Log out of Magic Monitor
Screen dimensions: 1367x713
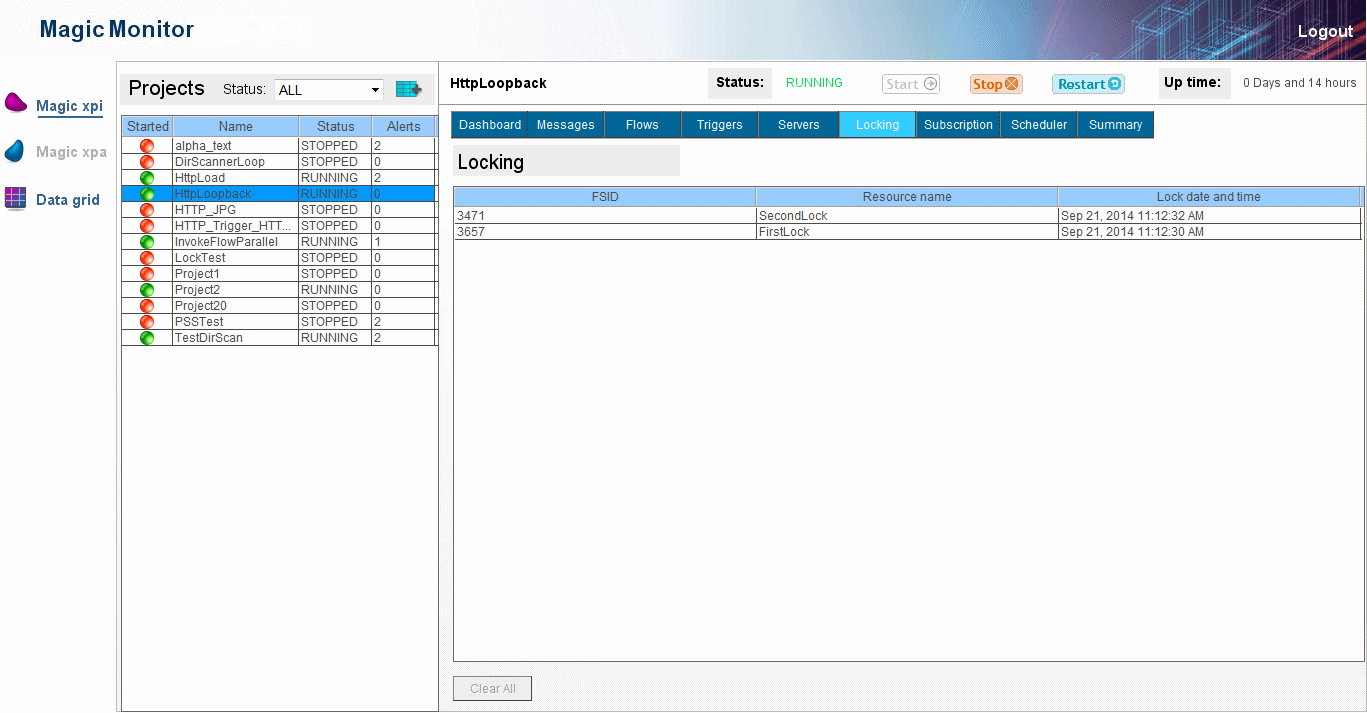(x=1325, y=31)
